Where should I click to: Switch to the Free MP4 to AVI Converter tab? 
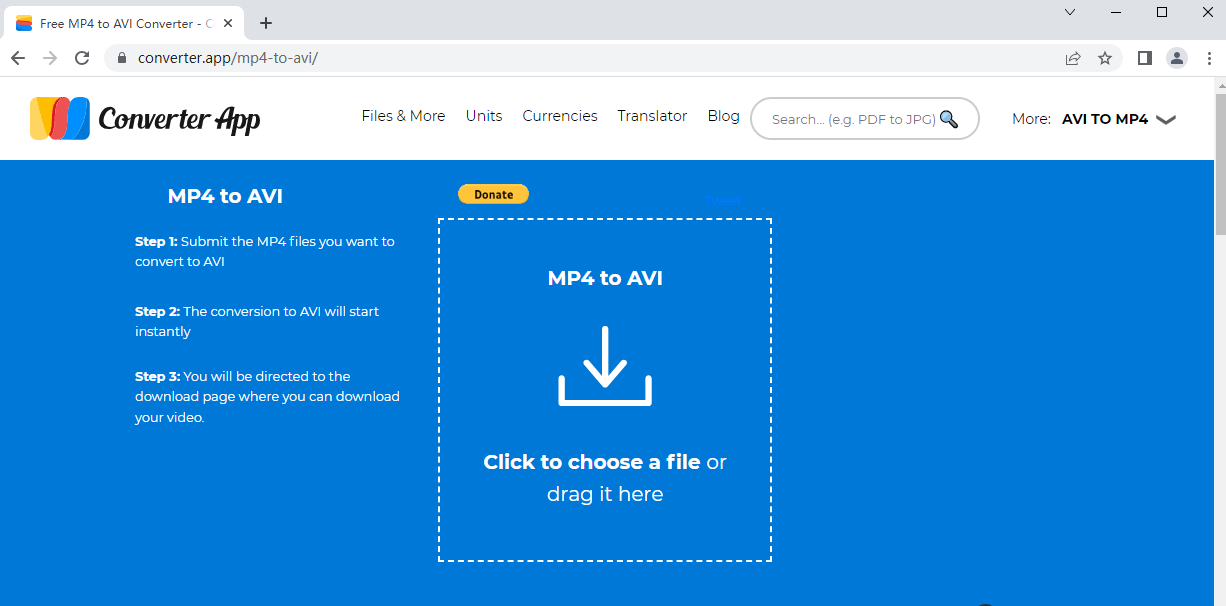120,22
